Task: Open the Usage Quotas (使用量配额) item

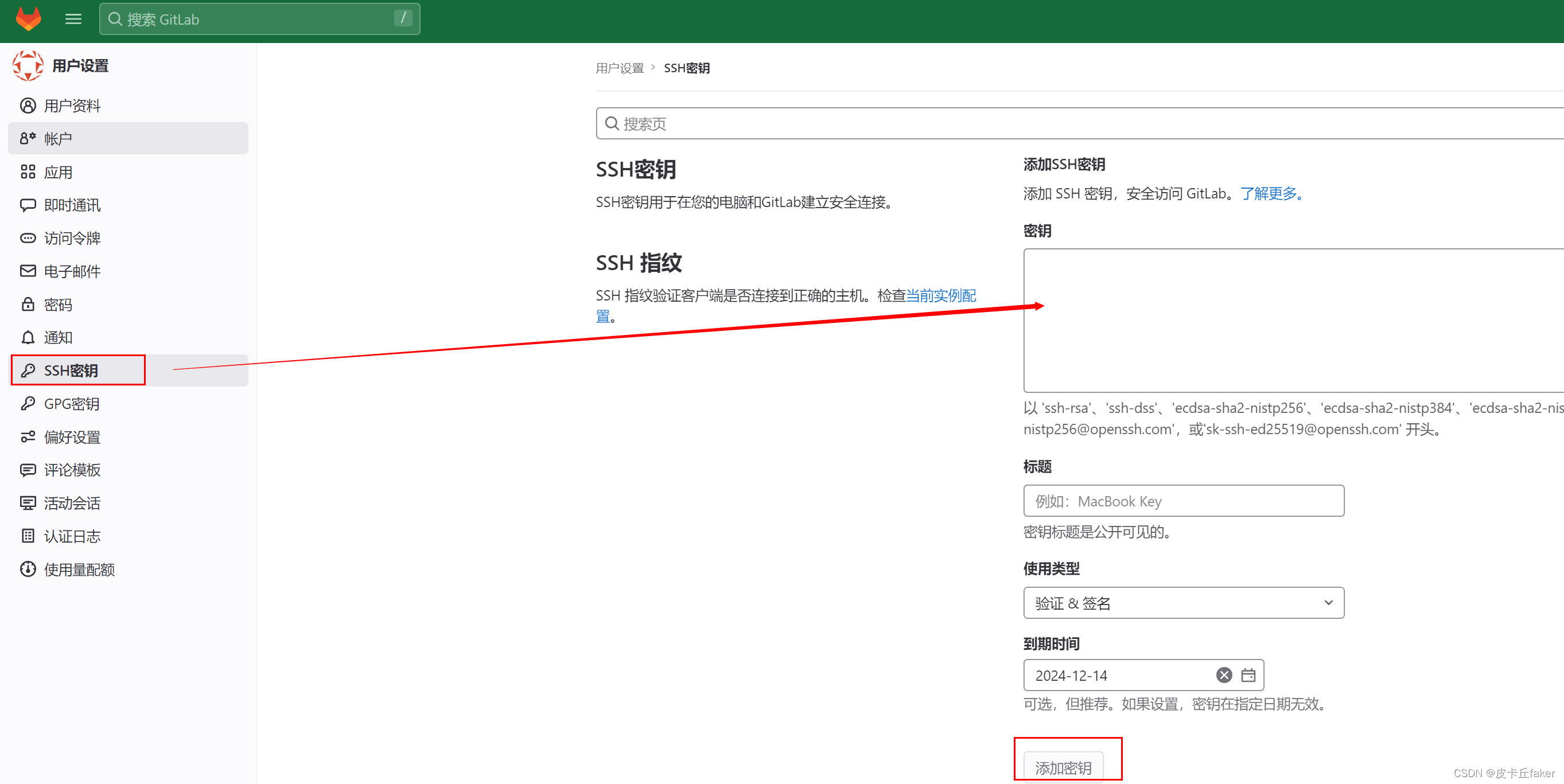Action: (79, 569)
